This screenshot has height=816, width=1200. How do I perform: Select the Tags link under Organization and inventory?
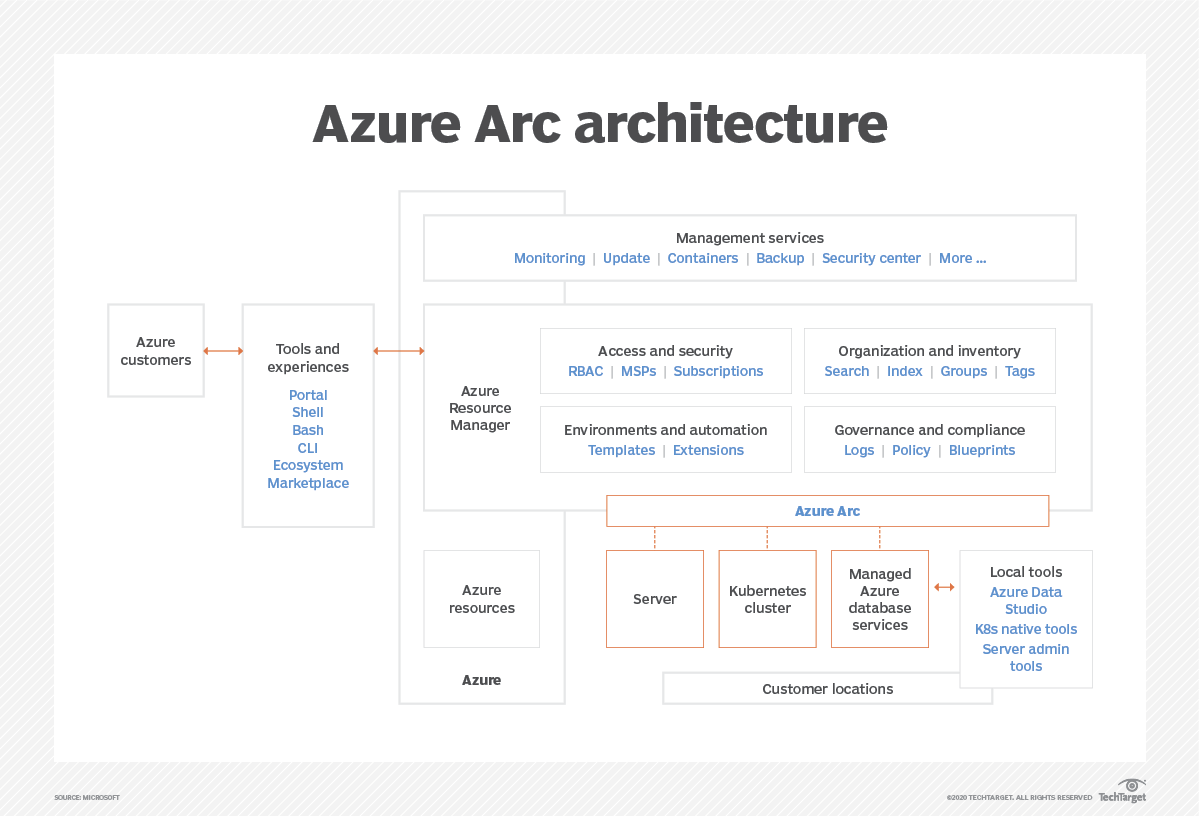[1020, 371]
